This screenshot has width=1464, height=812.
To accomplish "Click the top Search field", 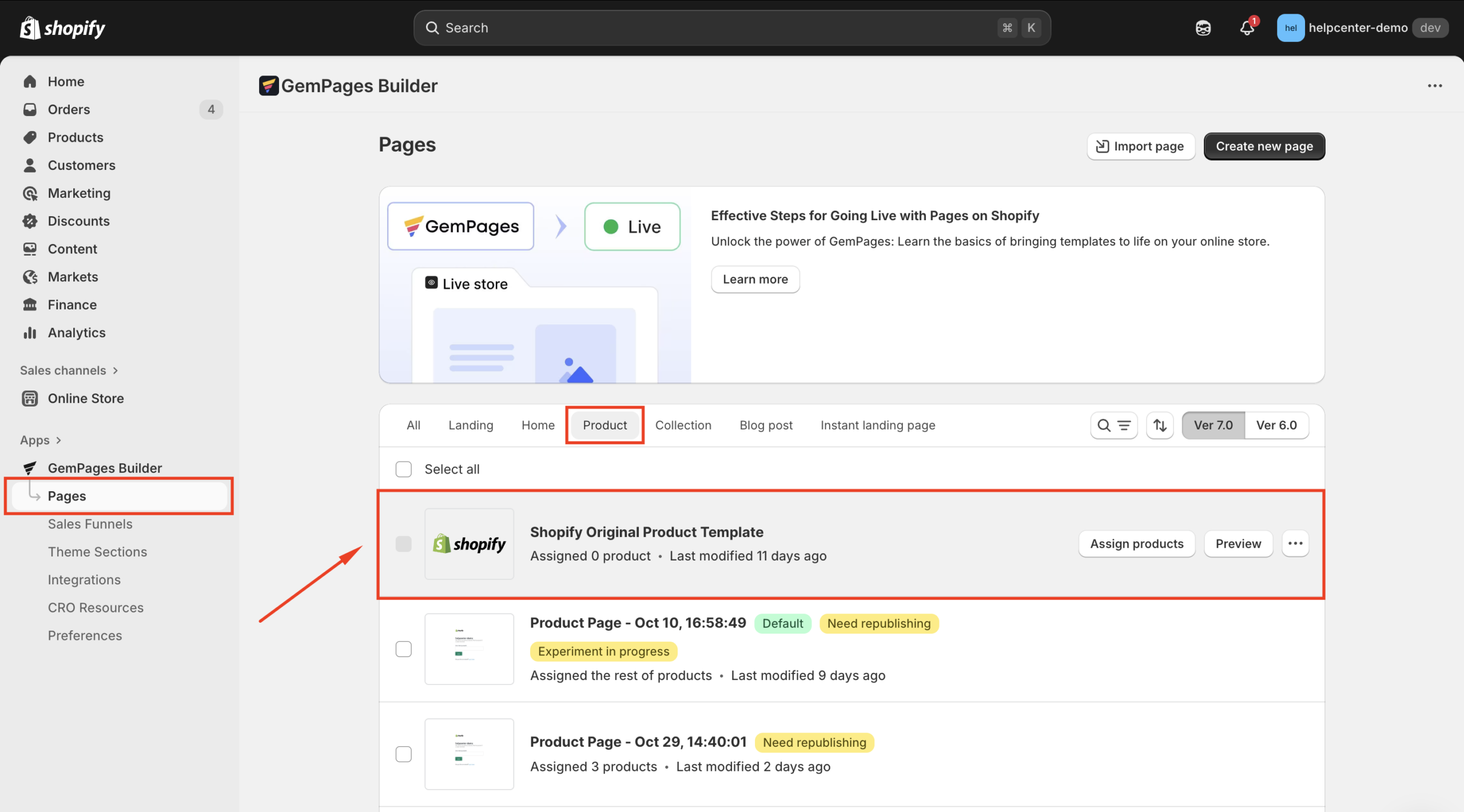I will [715, 28].
